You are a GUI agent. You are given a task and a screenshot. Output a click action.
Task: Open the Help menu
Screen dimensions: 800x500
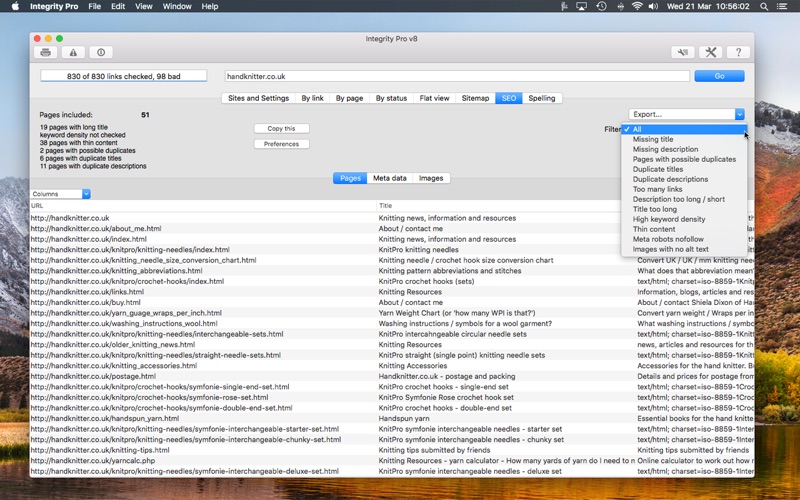(210, 6)
